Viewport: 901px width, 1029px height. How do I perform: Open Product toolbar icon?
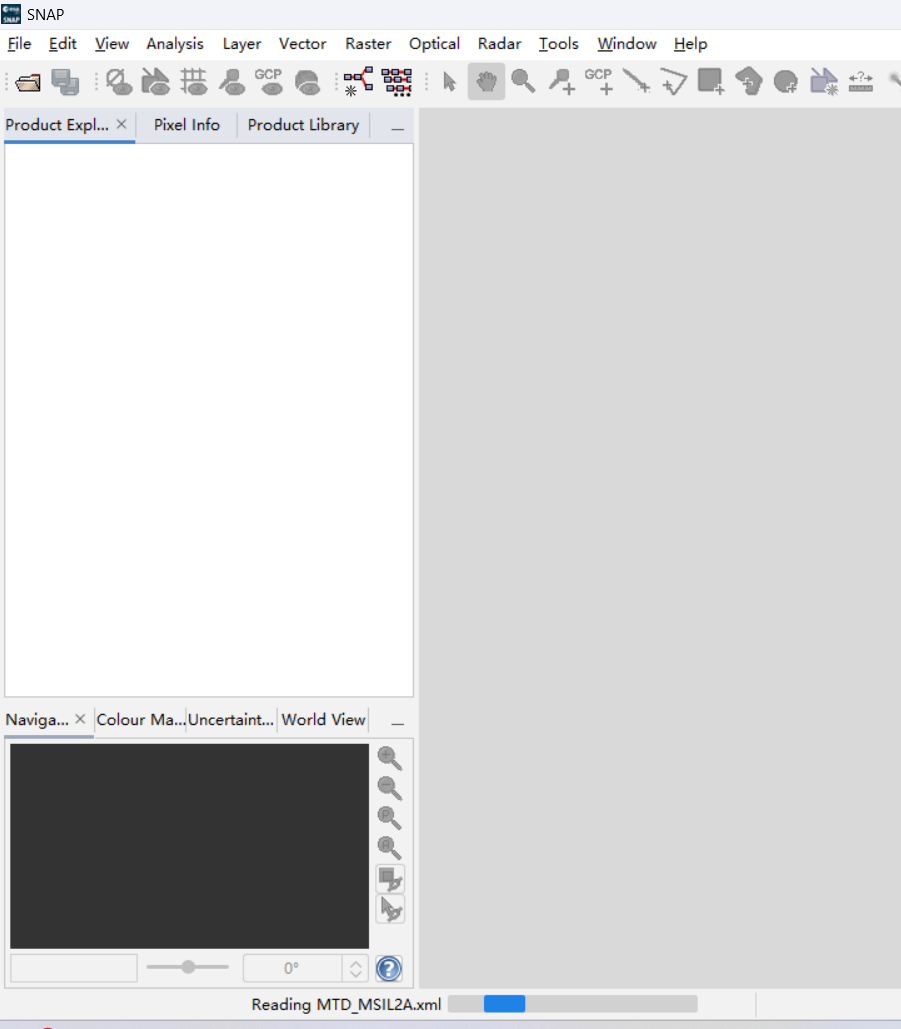coord(28,82)
